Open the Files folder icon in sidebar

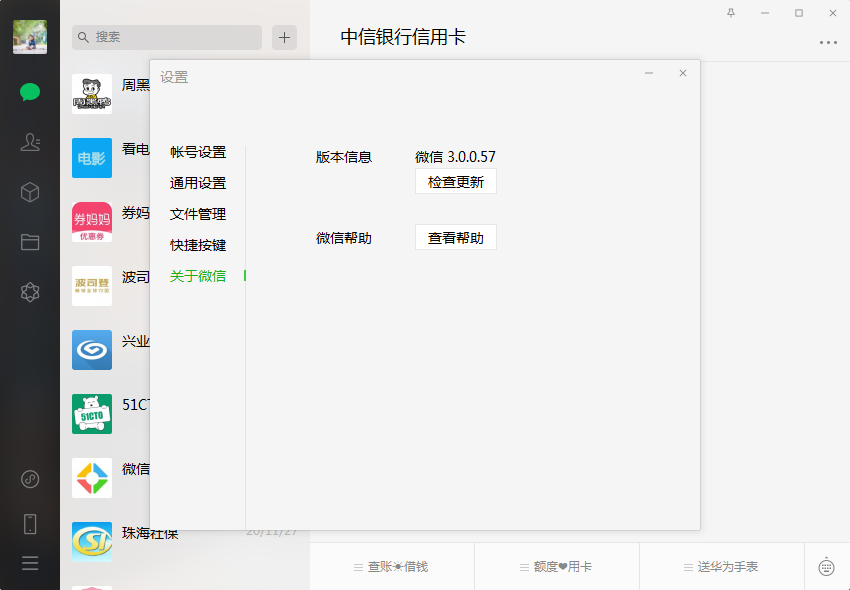30,242
